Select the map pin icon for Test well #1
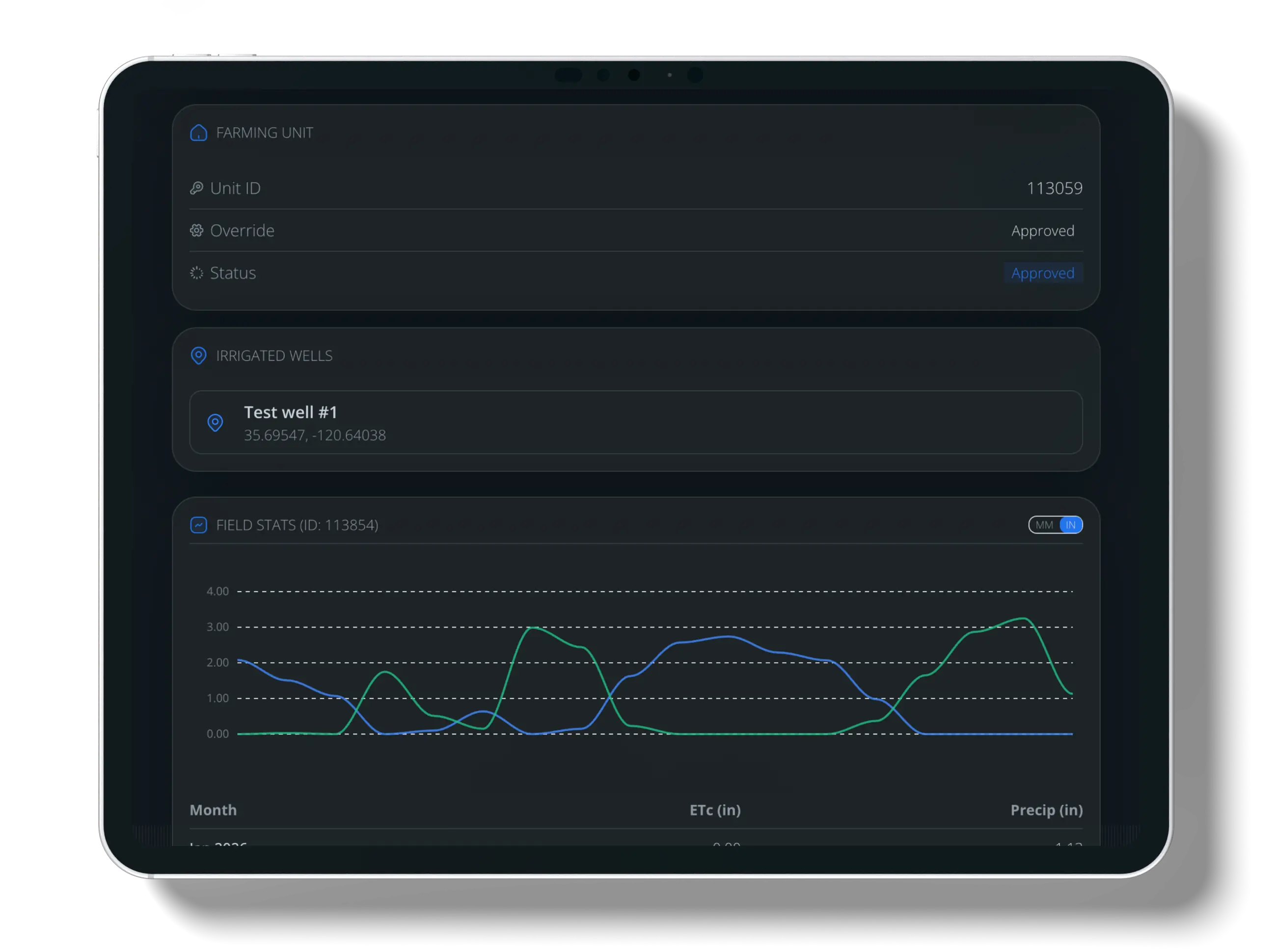 click(216, 423)
